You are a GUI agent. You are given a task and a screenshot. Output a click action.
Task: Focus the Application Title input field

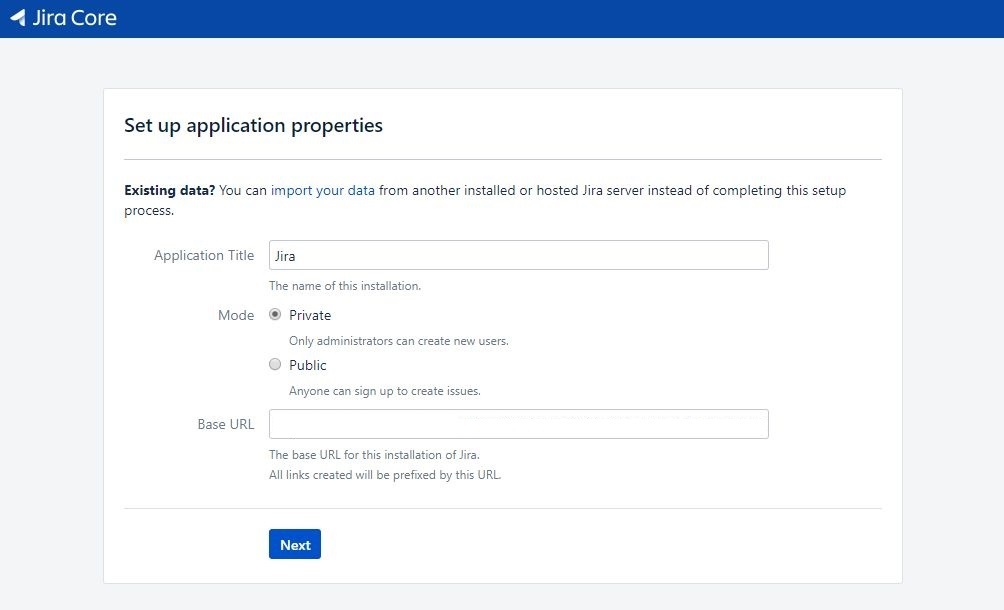tap(519, 255)
